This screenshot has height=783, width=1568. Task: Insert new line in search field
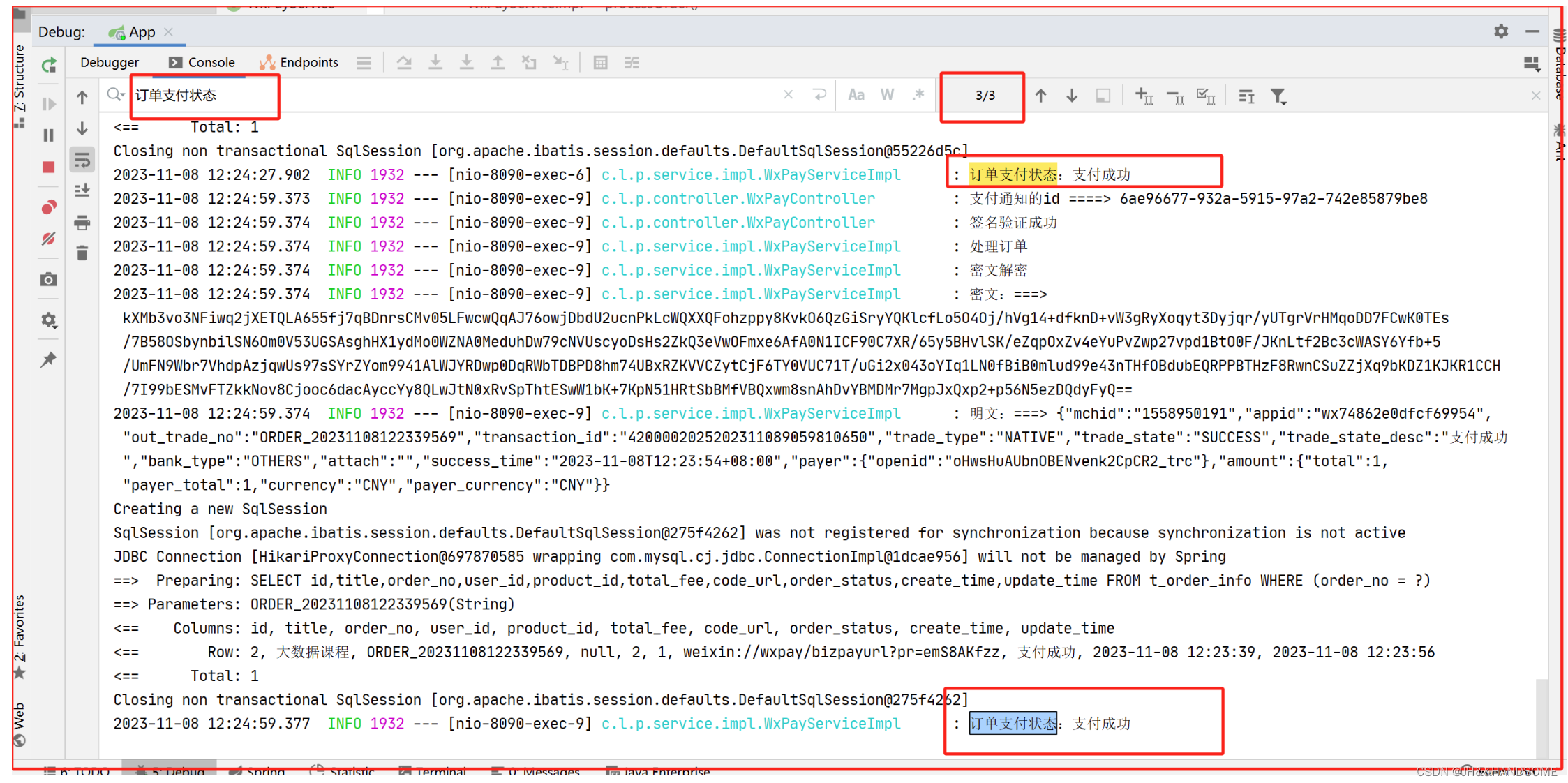pos(820,95)
